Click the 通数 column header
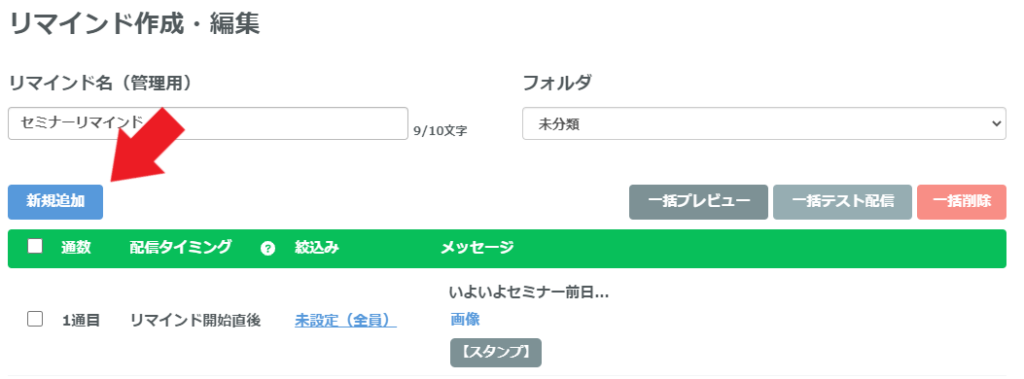 coord(76,247)
